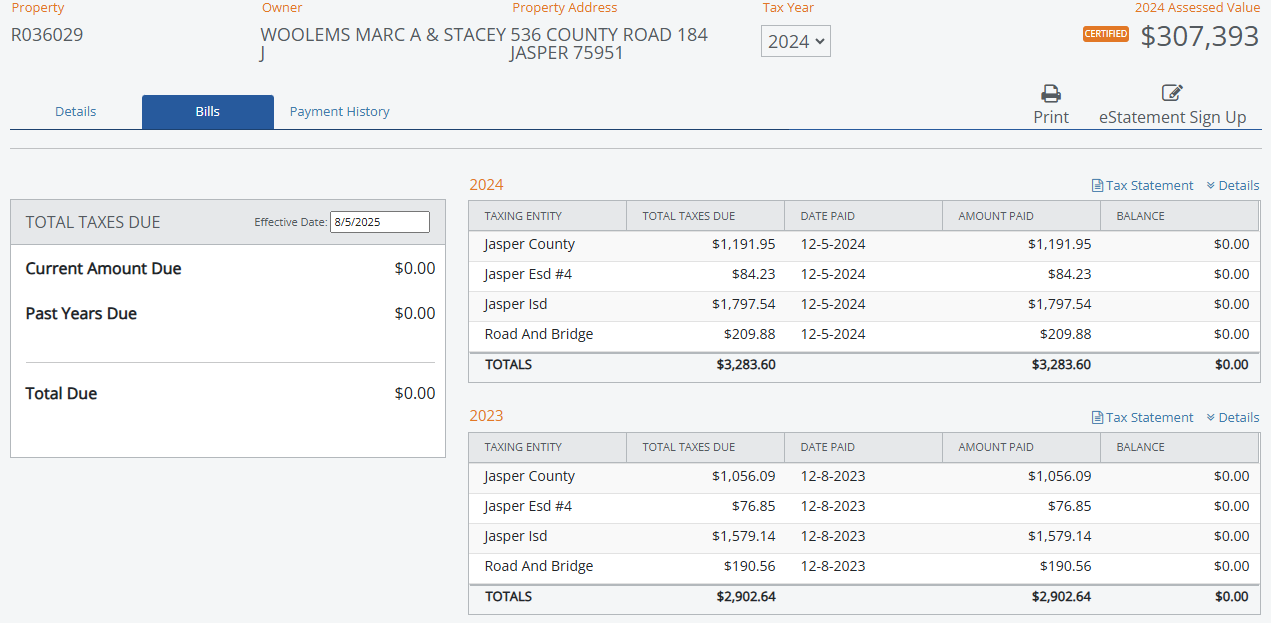Click the Taxing Entity header in 2024 table
This screenshot has width=1271, height=623.
pyautogui.click(x=523, y=216)
